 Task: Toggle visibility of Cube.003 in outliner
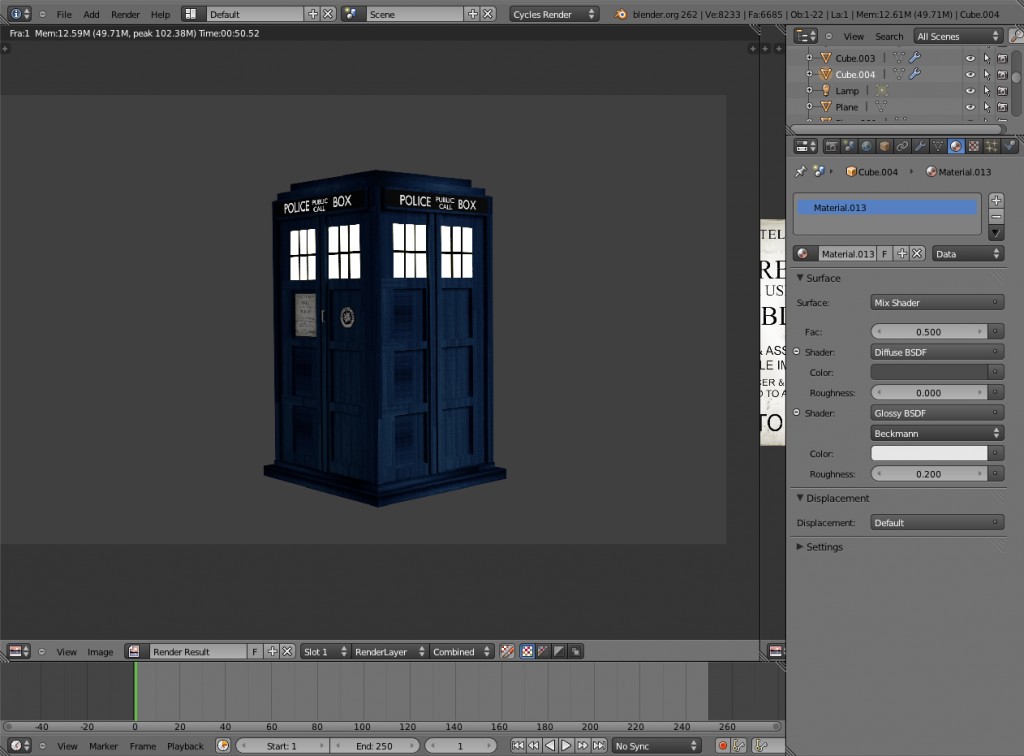(x=971, y=58)
